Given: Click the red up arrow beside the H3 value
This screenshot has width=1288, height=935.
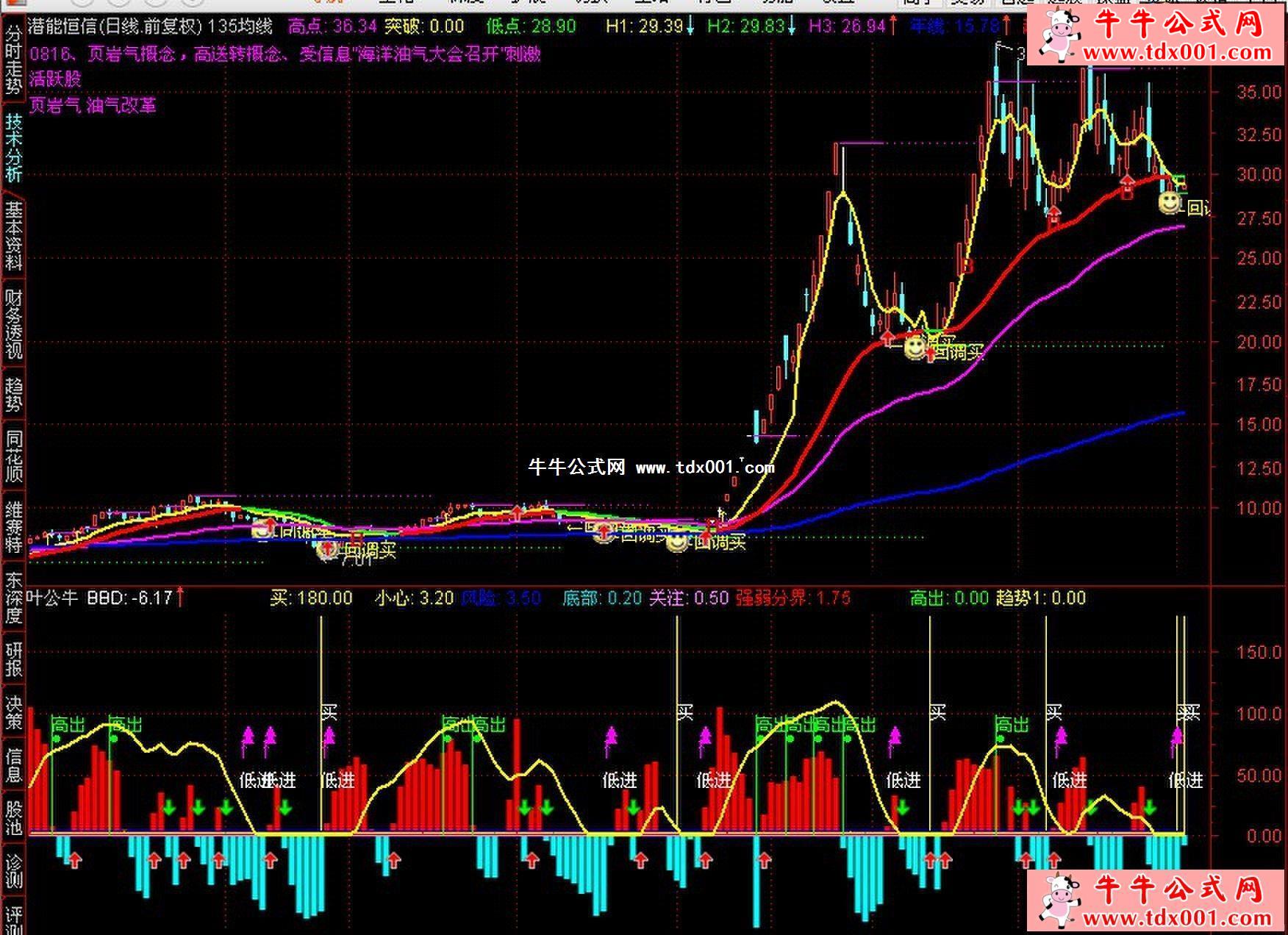Looking at the screenshot, I should 892,27.
